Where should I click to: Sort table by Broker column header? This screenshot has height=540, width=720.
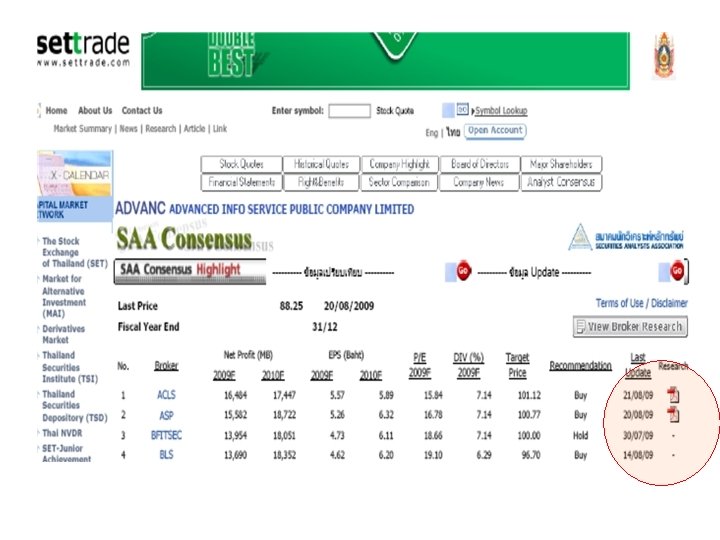(x=166, y=366)
